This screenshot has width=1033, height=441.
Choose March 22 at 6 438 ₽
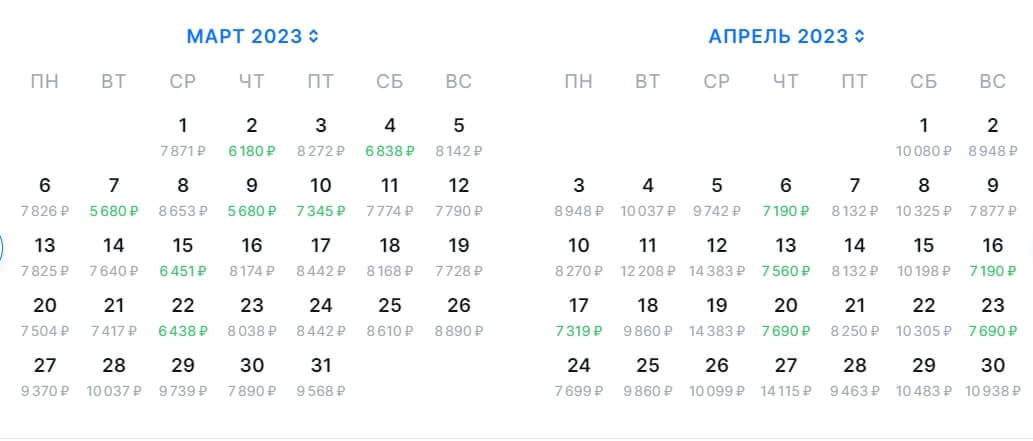(183, 316)
